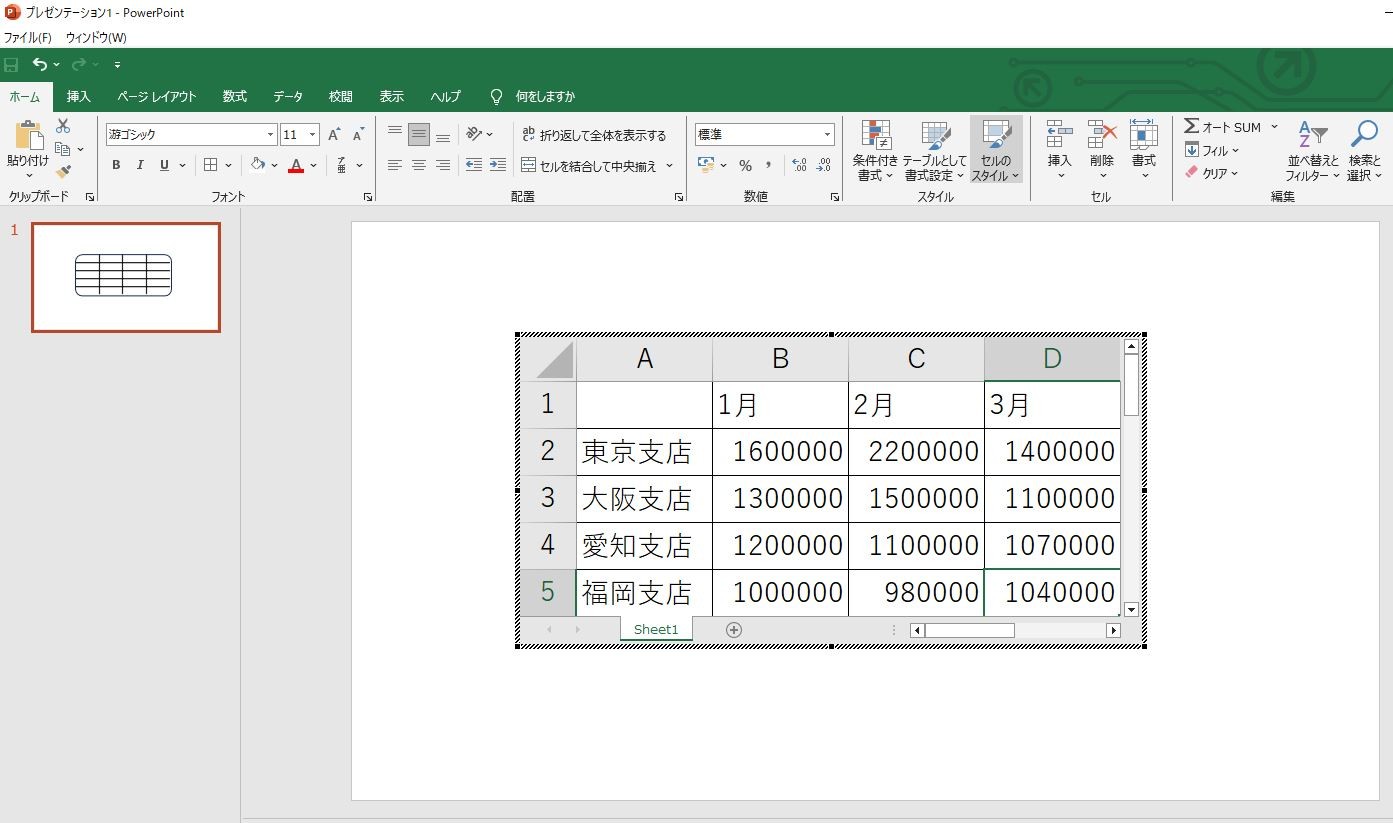Open 数値 group dialog launcher
This screenshot has width=1393, height=823.
pos(834,197)
